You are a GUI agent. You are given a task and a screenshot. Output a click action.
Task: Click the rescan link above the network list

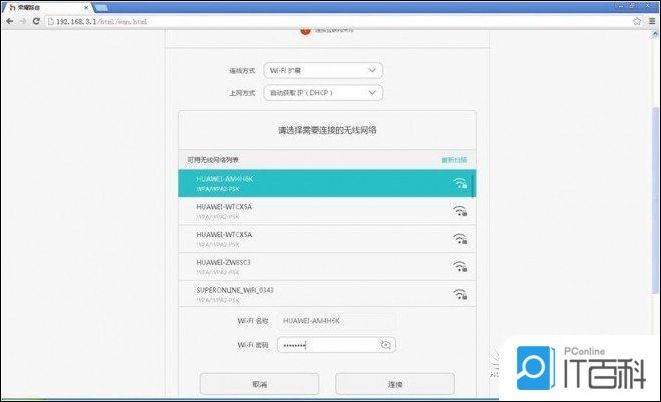(x=454, y=160)
